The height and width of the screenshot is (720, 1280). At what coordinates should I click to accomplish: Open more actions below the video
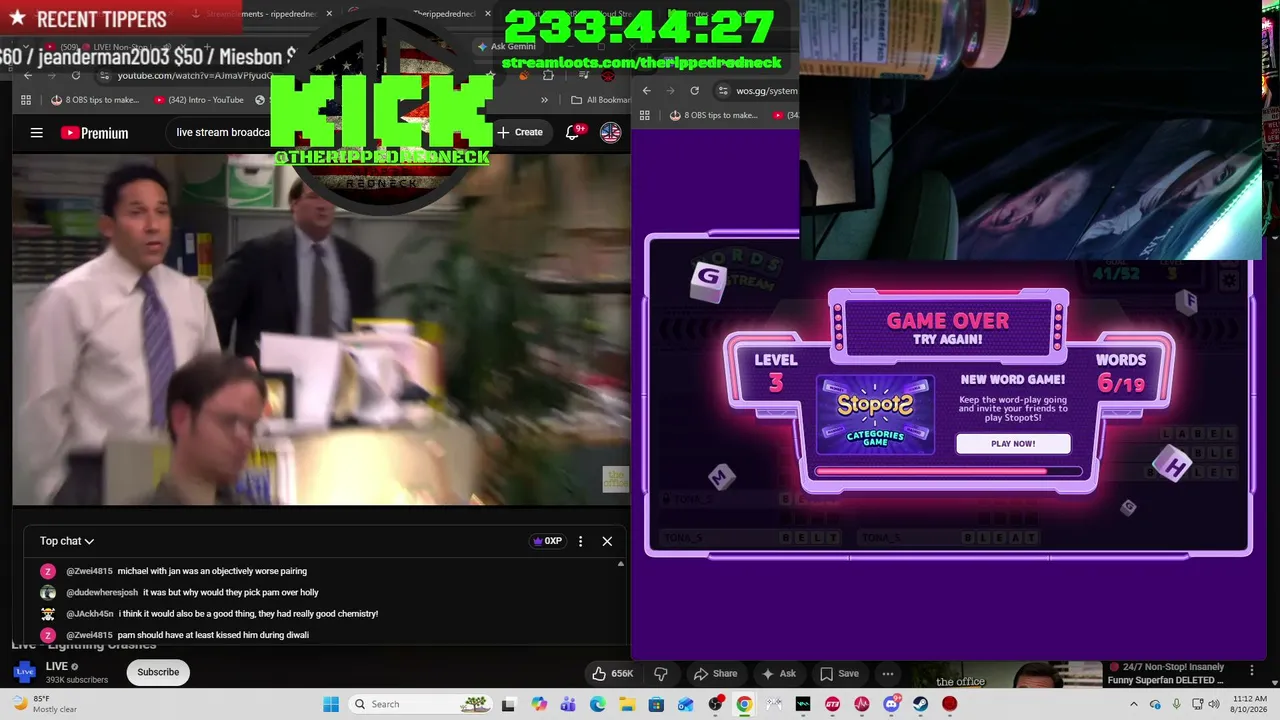(x=888, y=673)
